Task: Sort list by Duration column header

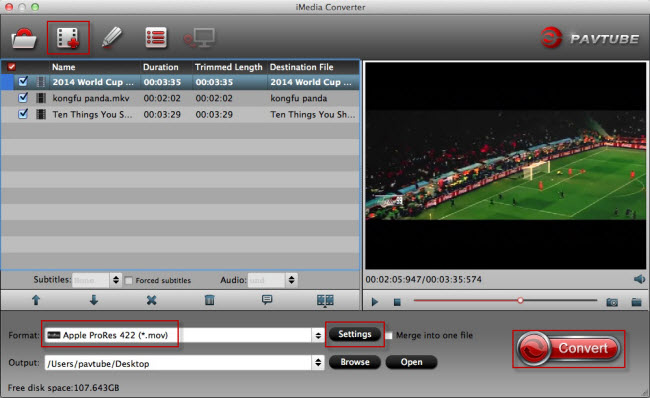Action: point(160,67)
